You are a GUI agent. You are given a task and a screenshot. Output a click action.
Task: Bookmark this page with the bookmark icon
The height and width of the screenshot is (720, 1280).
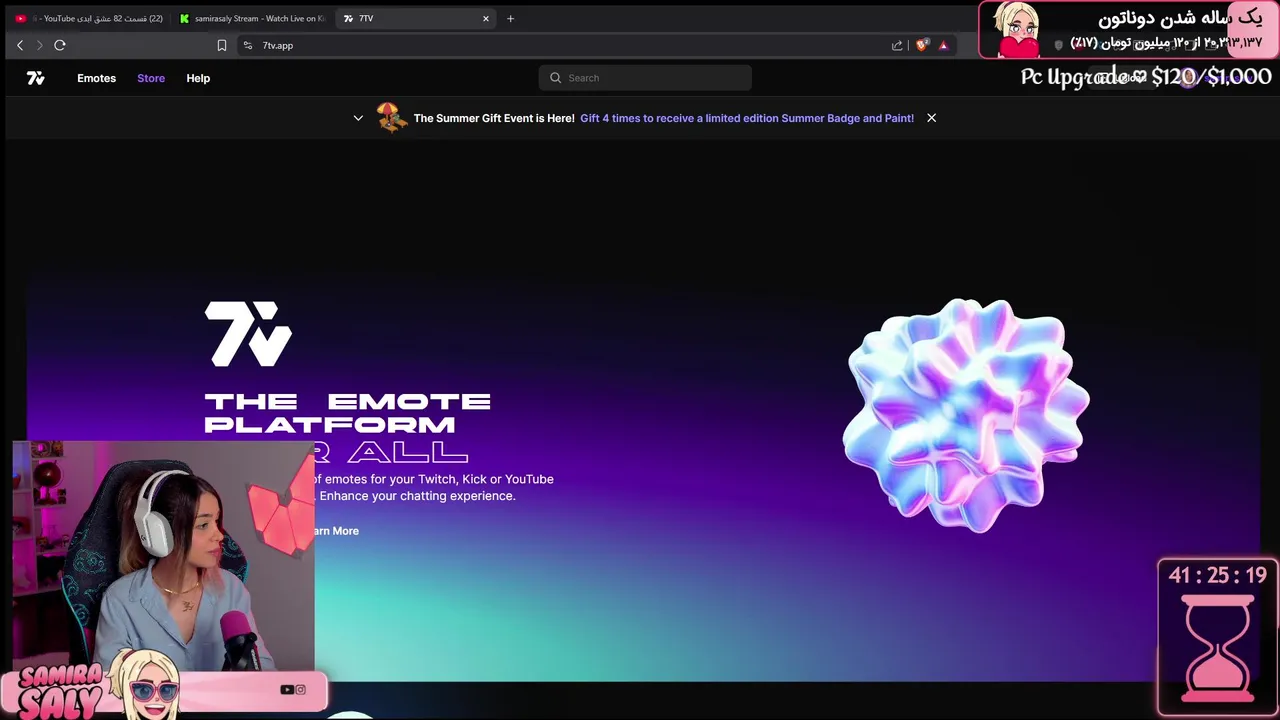click(x=222, y=45)
